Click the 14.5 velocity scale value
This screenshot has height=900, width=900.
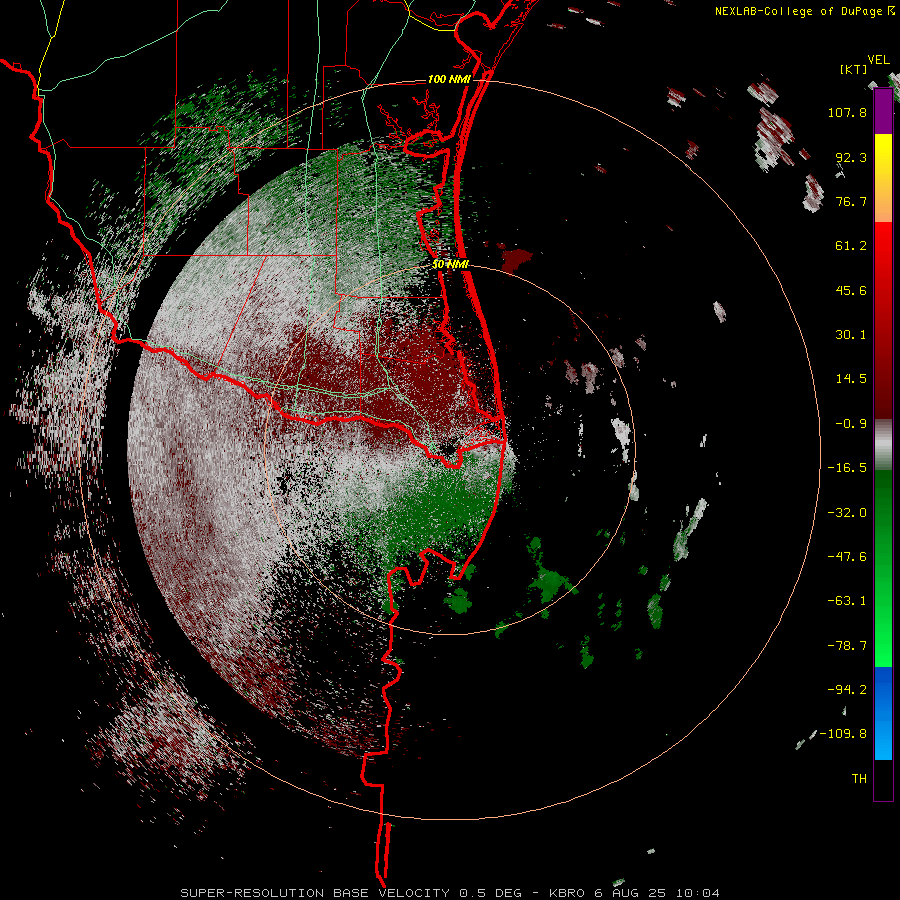851,379
